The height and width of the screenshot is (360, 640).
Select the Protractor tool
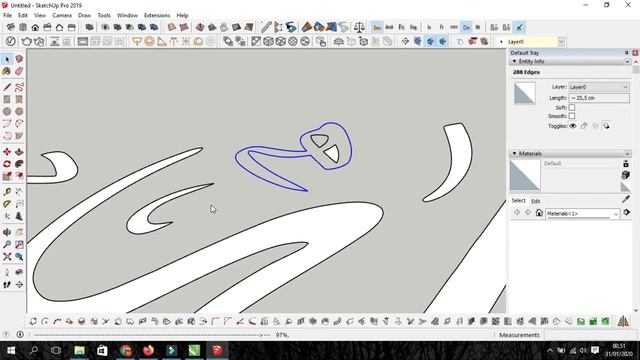7,204
